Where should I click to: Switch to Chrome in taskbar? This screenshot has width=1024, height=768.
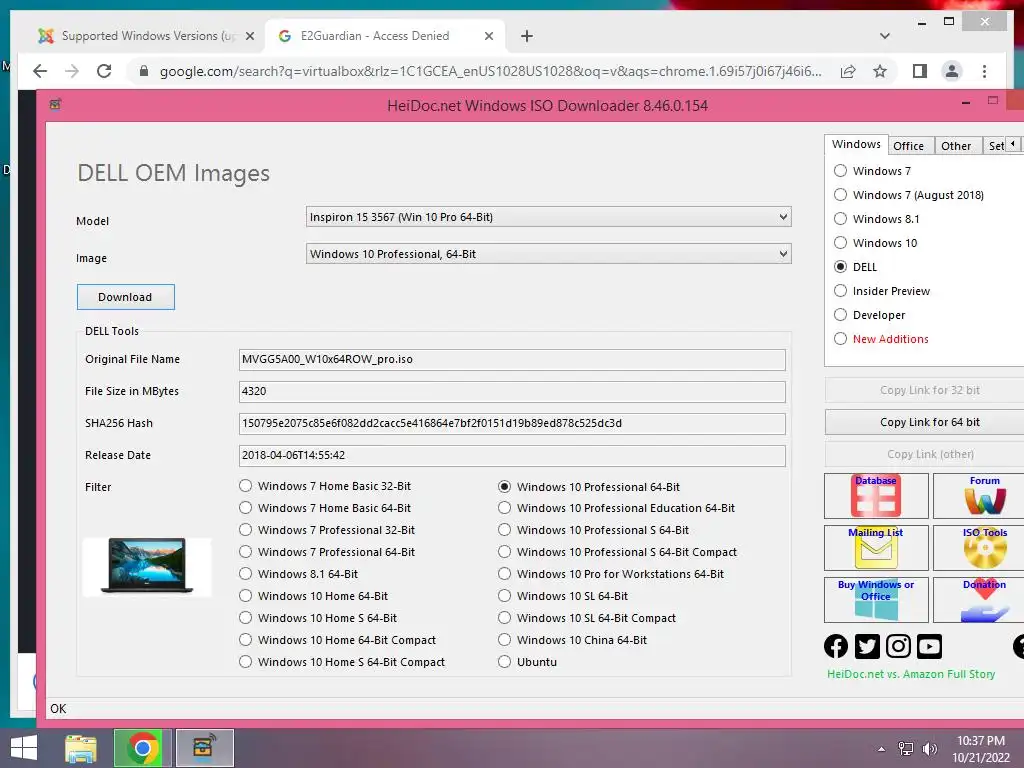[x=142, y=748]
